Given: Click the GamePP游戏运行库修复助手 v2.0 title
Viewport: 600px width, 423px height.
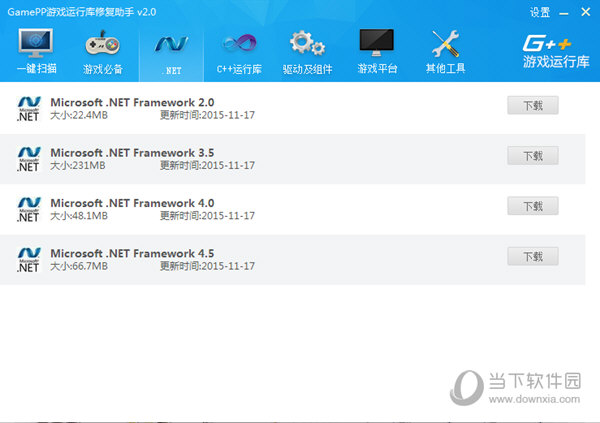Looking at the screenshot, I should click(x=82, y=12).
